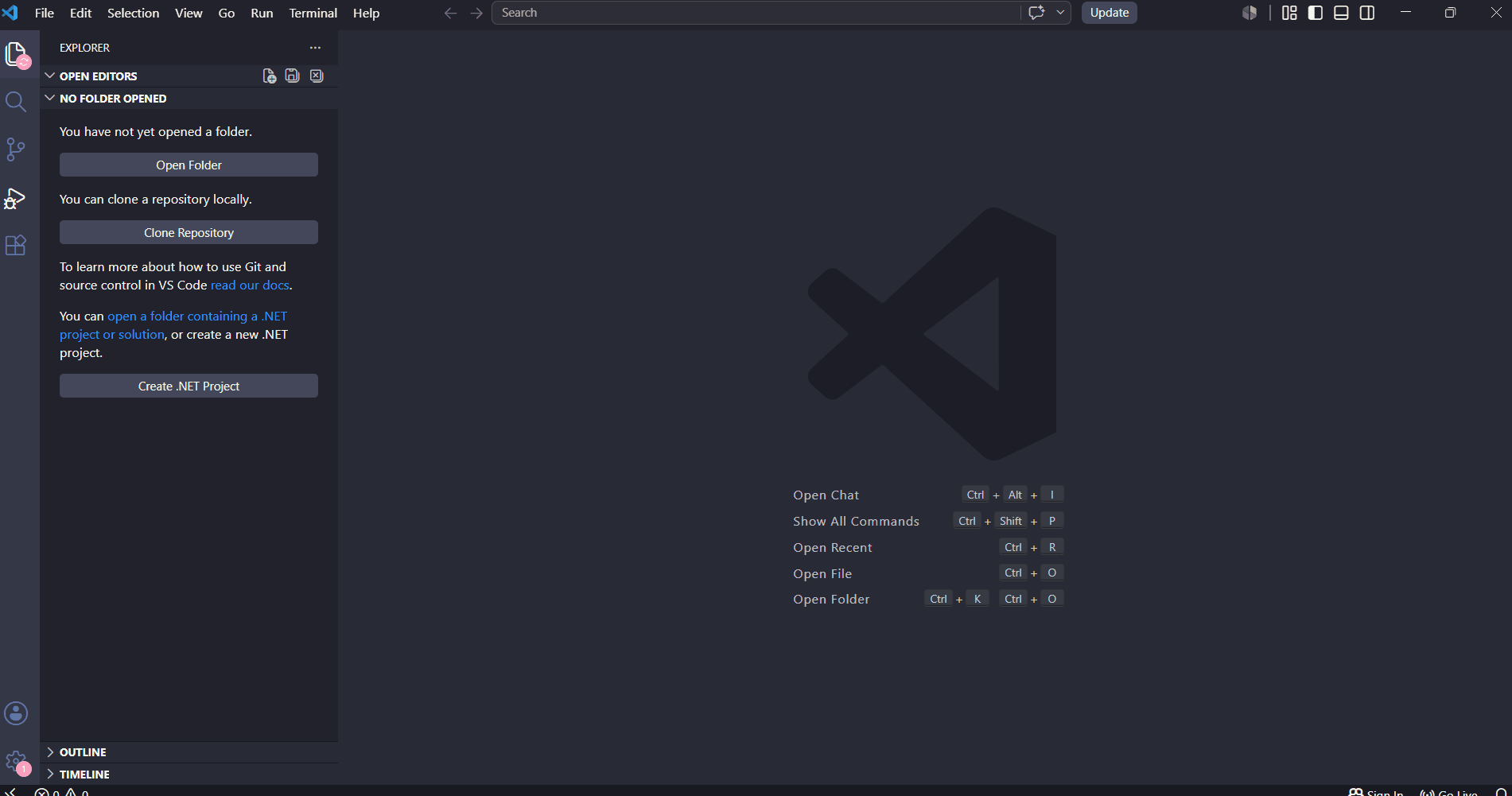
Task: Click the Create .NET Project button
Action: (189, 386)
